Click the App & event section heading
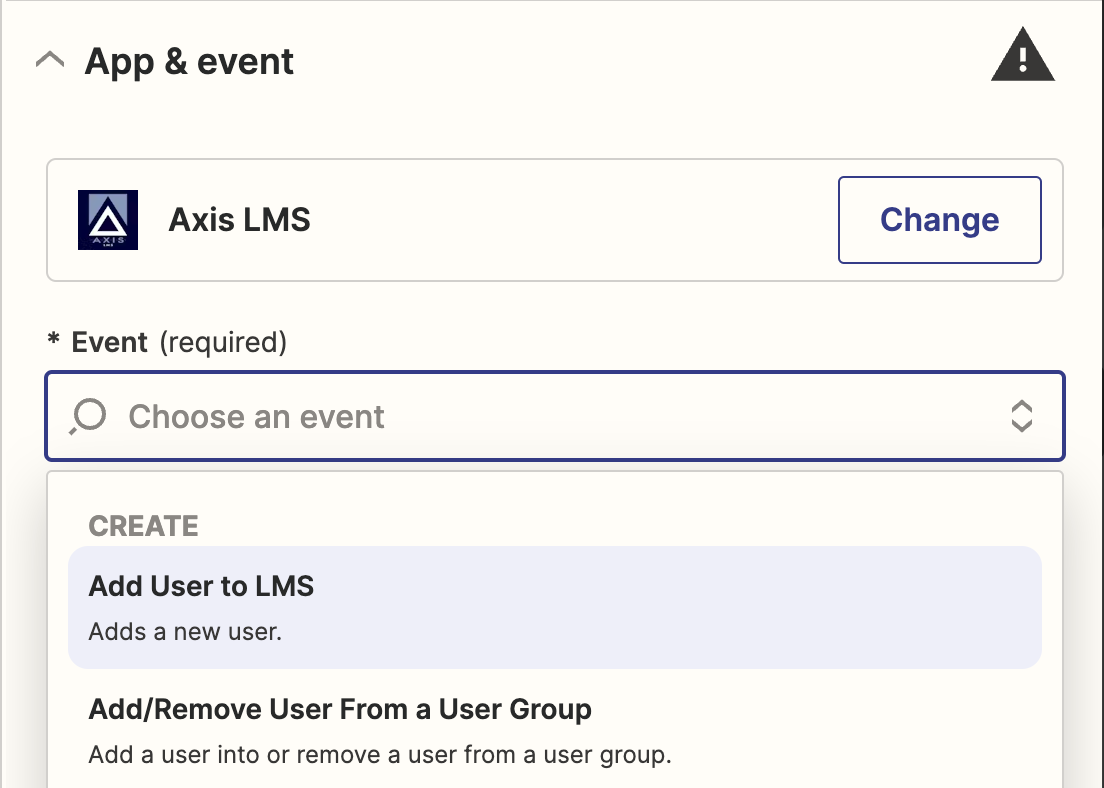Viewport: 1104px width, 788px height. point(189,62)
